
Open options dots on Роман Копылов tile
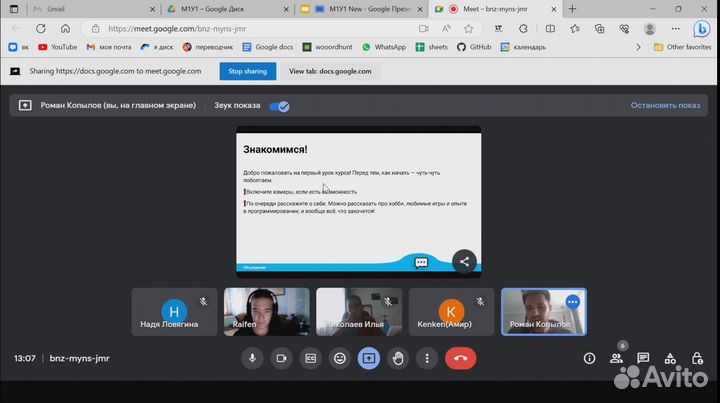[572, 302]
